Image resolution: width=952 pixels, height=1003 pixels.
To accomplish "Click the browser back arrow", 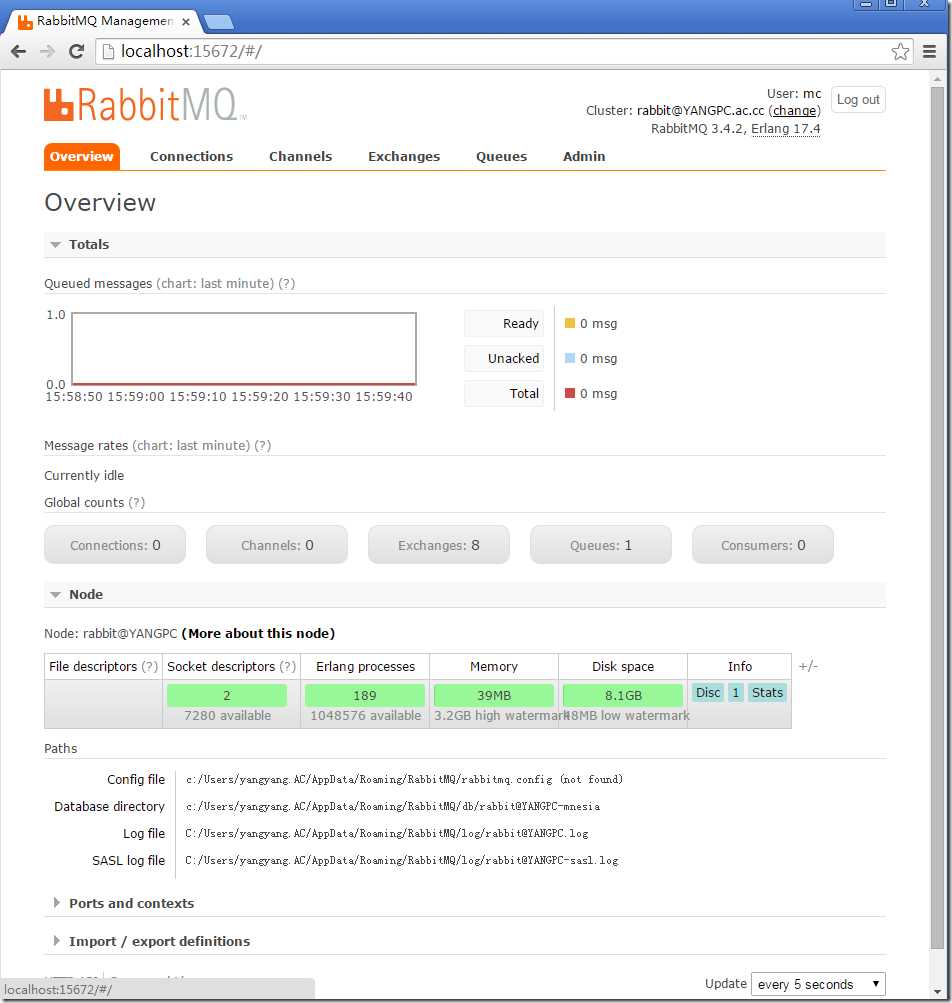I will [x=19, y=51].
